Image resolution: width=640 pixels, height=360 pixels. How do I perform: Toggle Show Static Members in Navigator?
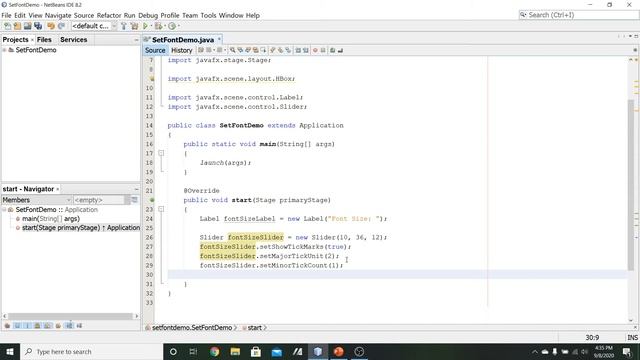pos(27,326)
